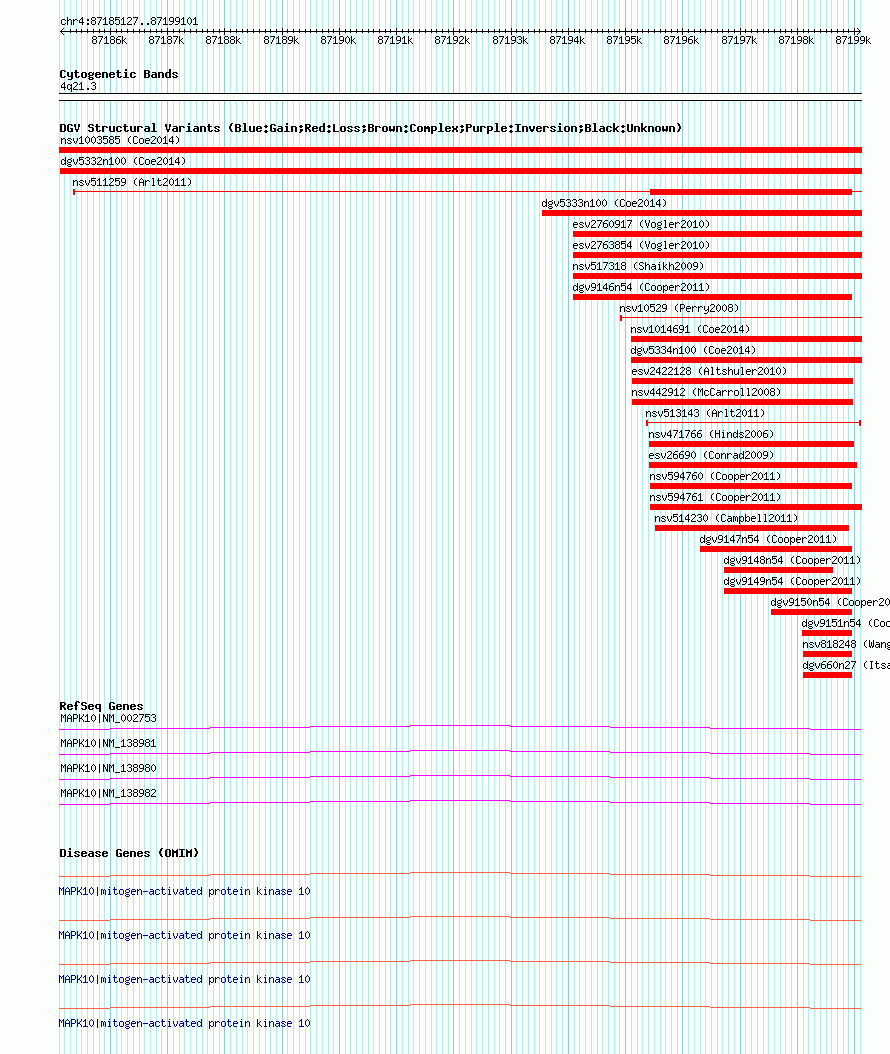
Task: Click esv26690 (Conrad2009) label
Action: click(x=711, y=455)
